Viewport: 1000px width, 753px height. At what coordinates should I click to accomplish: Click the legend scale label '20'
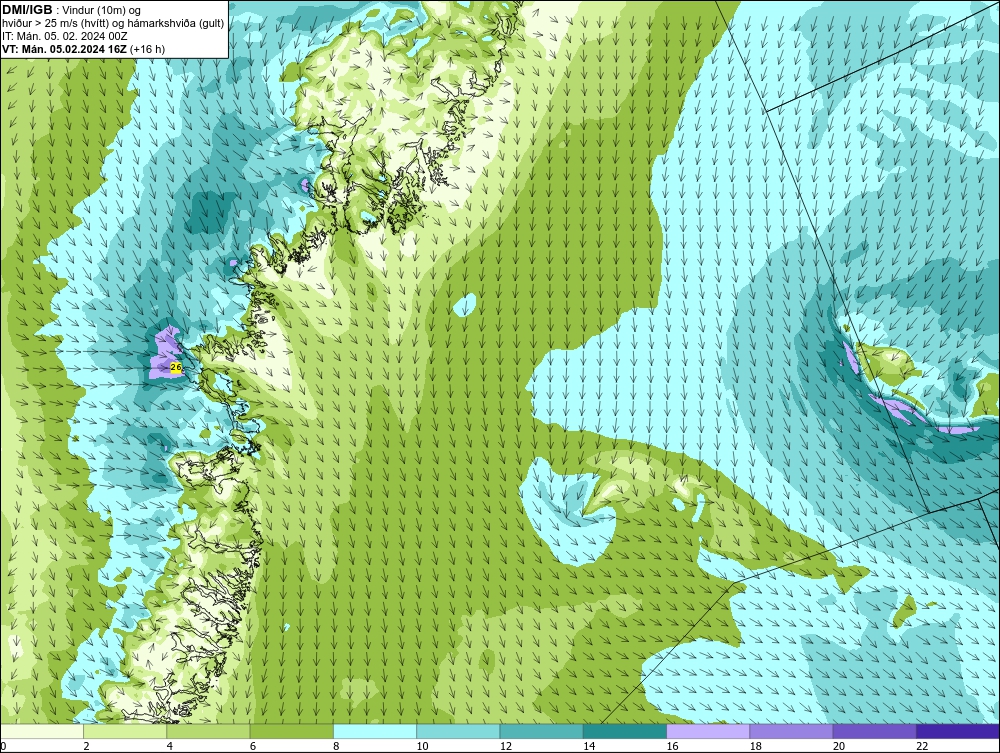839,746
